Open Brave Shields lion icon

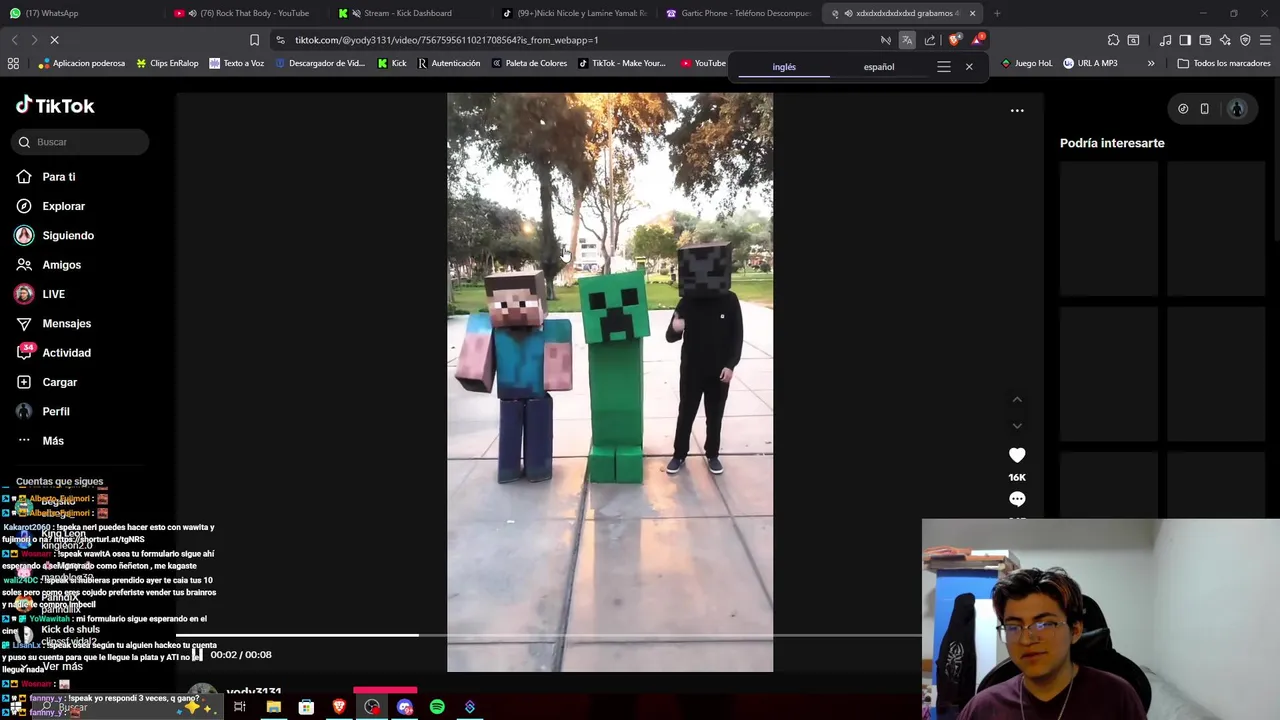tap(953, 40)
